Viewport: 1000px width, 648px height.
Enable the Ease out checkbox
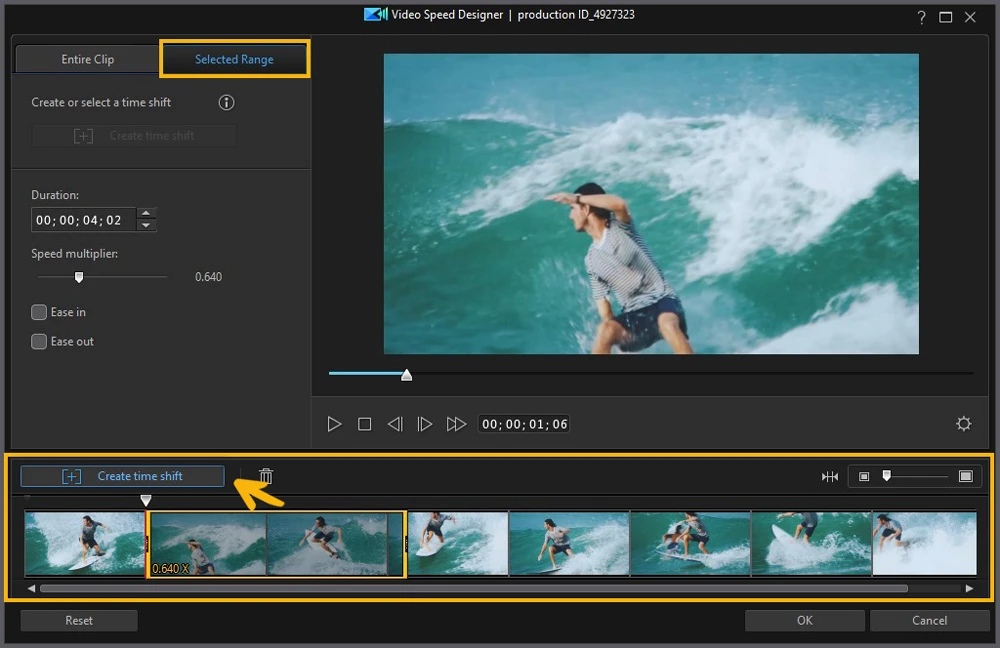coord(39,341)
